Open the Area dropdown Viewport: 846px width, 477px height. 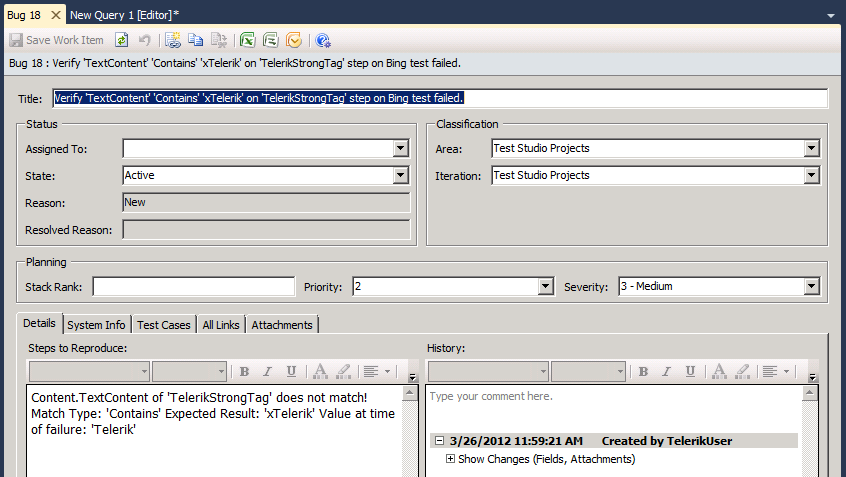coord(811,148)
